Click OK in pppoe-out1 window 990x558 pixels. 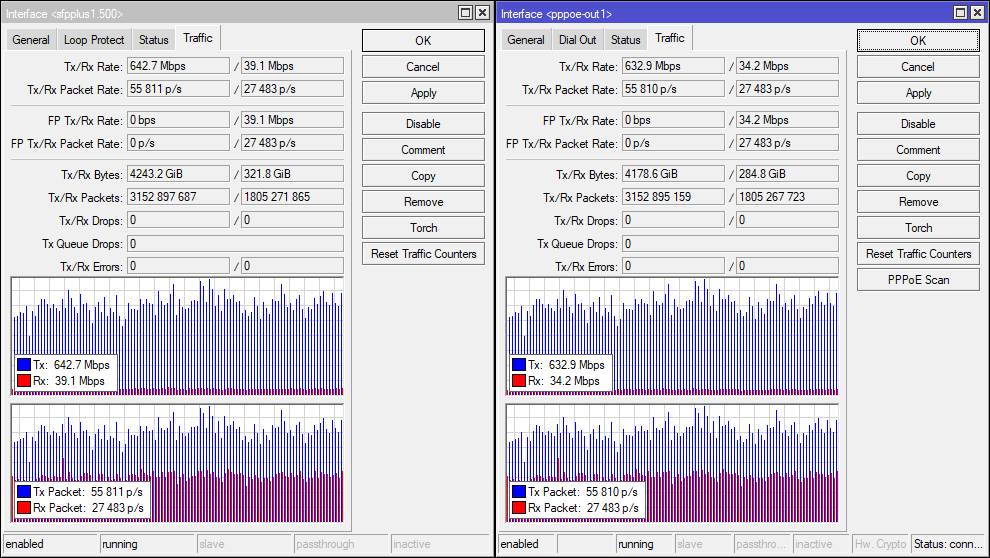[918, 40]
